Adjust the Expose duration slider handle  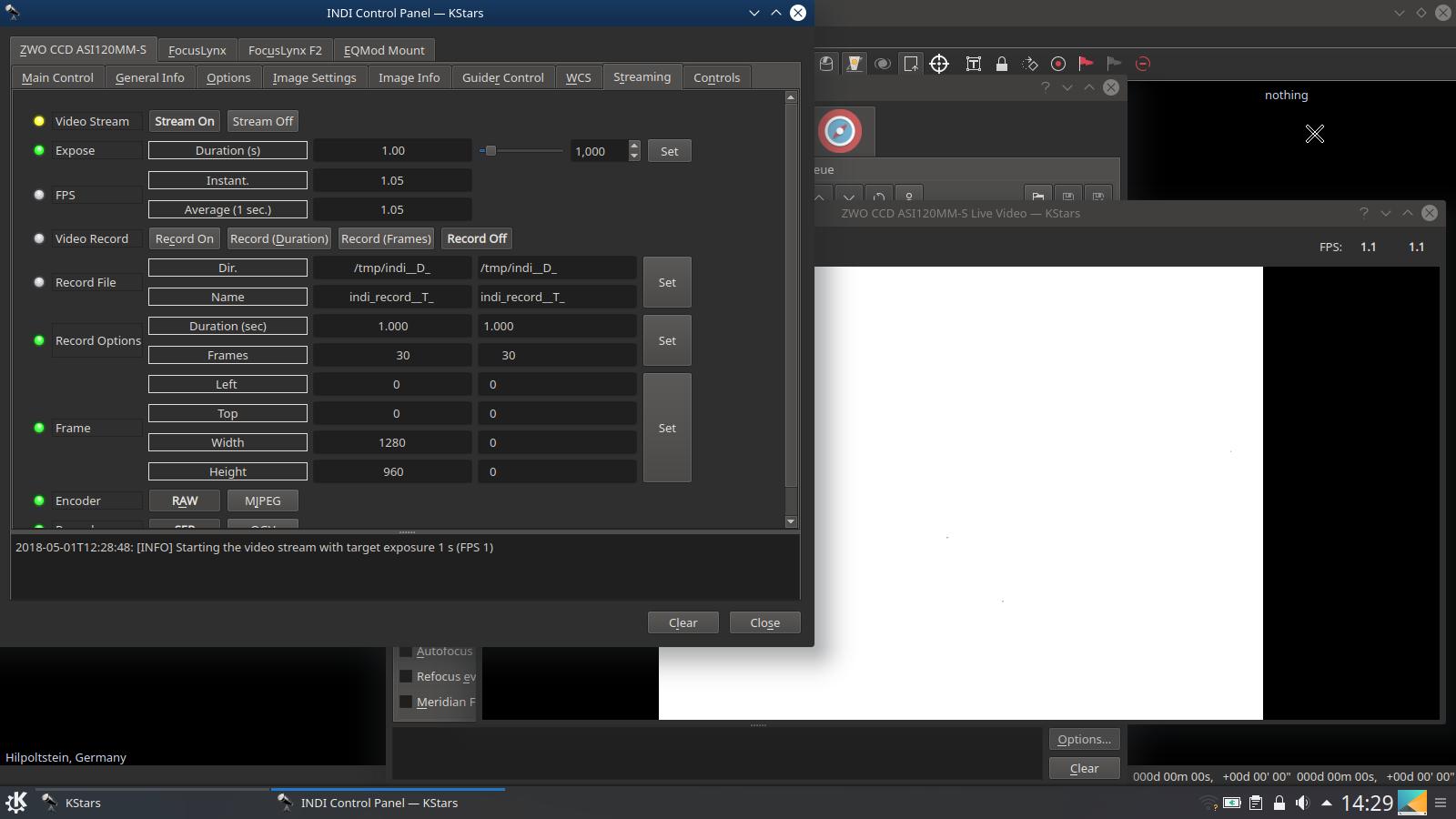coord(490,151)
